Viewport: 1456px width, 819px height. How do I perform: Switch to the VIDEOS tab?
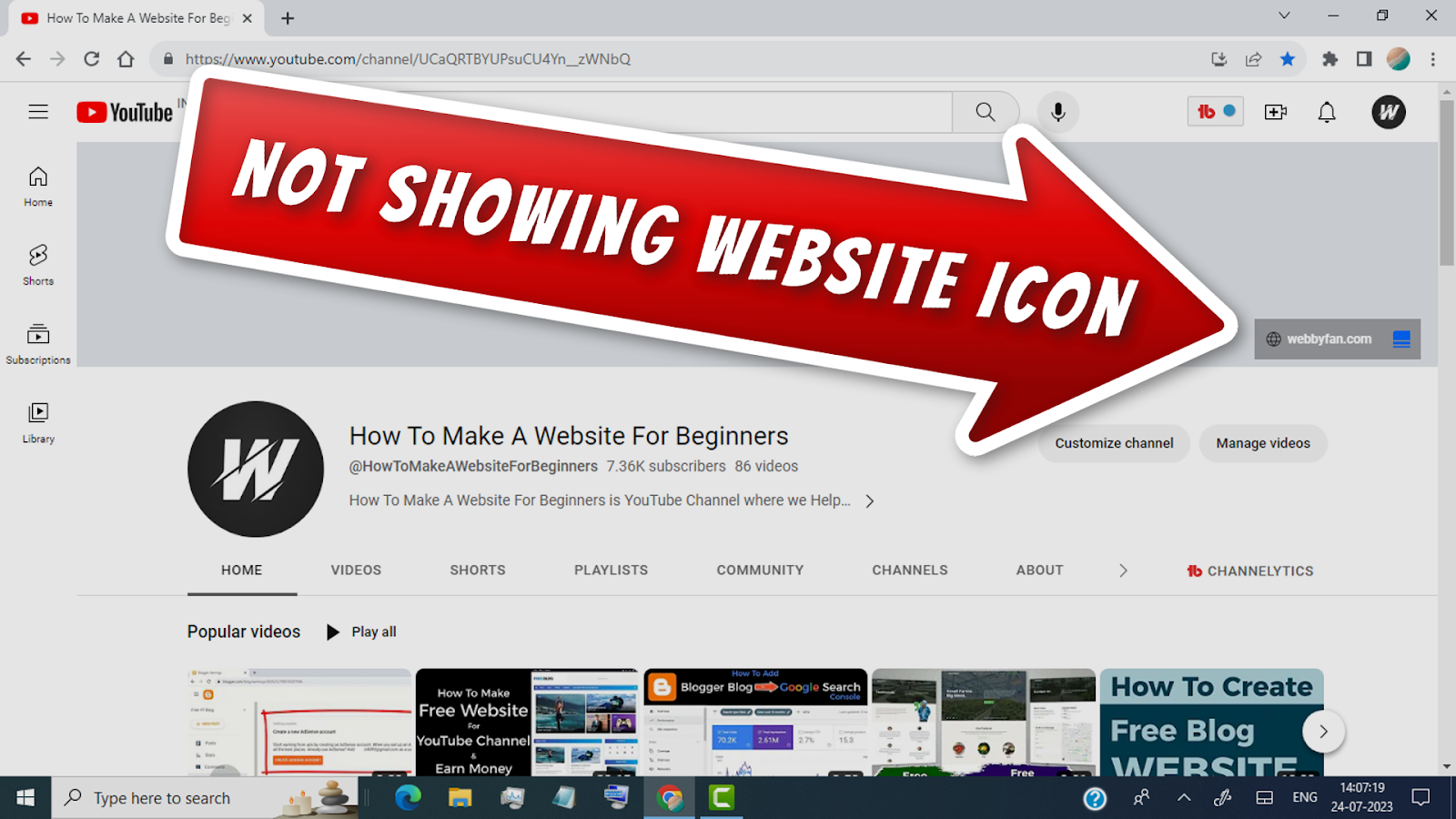(x=356, y=571)
